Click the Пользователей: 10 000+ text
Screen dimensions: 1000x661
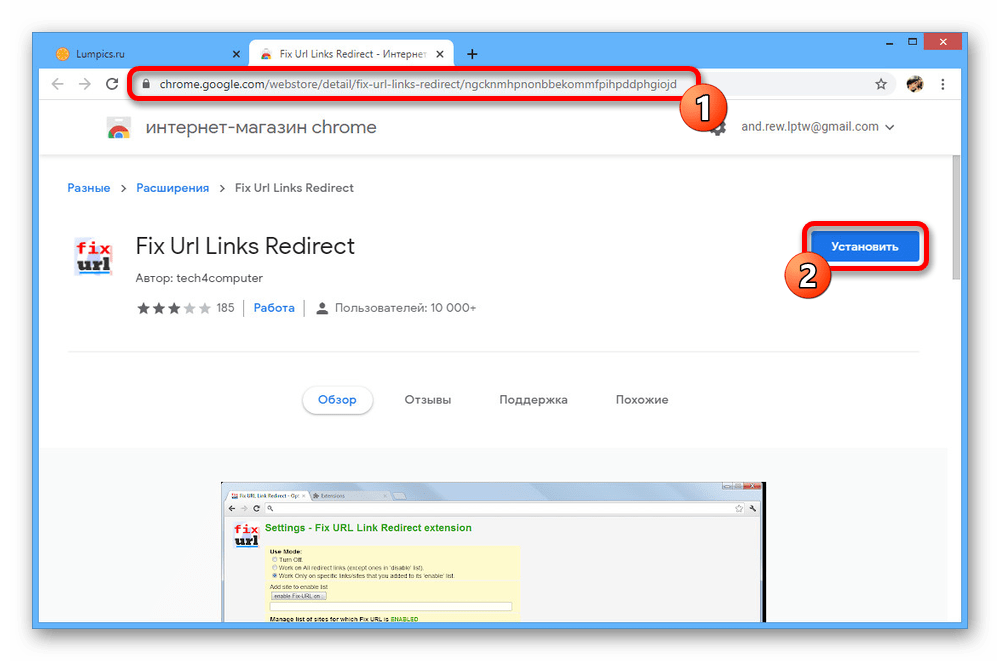pos(405,308)
